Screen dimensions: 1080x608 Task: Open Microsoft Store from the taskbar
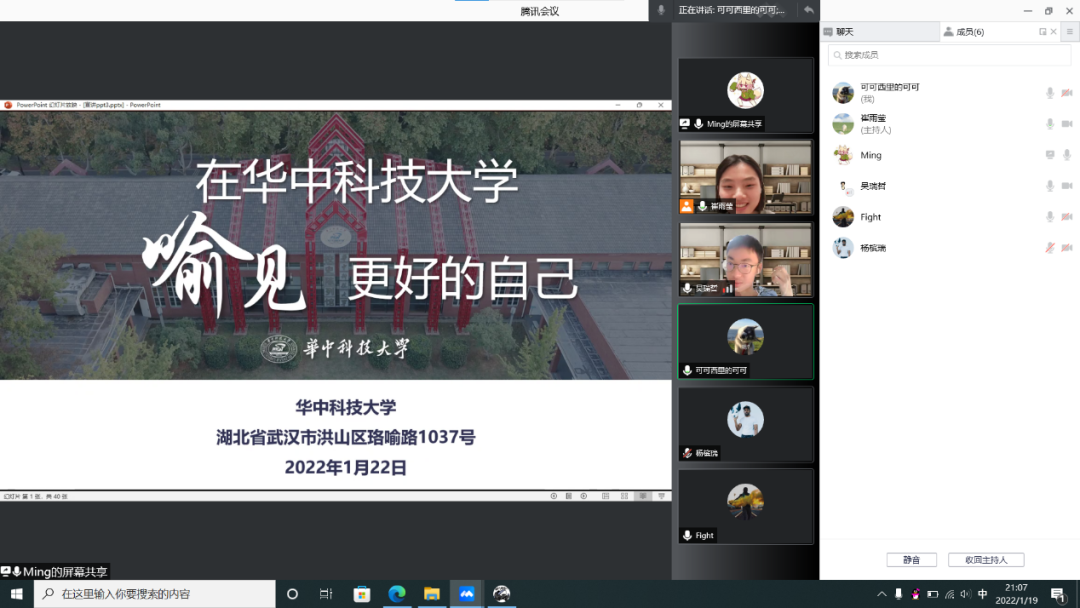(362, 594)
